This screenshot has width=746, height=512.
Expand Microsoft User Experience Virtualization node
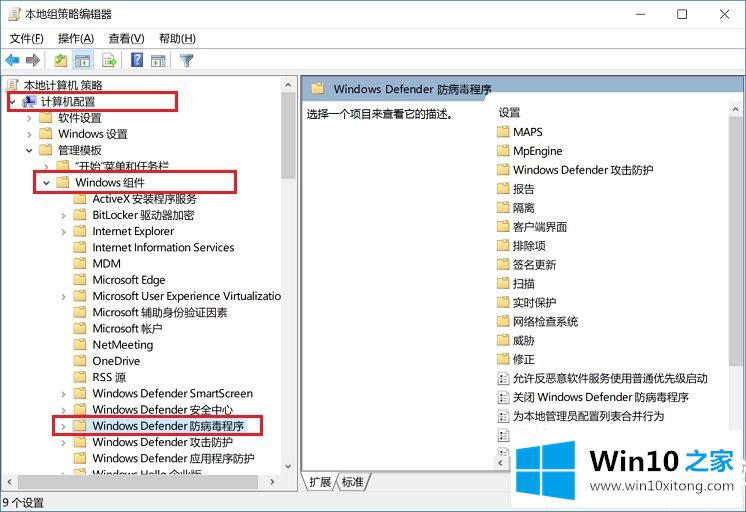click(x=64, y=296)
